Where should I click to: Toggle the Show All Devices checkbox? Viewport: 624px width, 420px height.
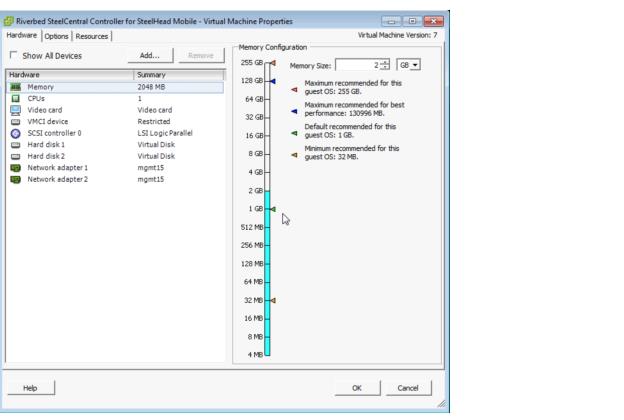pyautogui.click(x=14, y=55)
